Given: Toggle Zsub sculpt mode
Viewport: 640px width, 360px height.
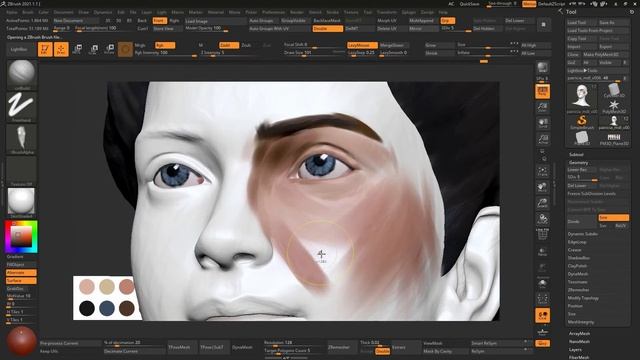Looking at the screenshot, I should pyautogui.click(x=246, y=45).
